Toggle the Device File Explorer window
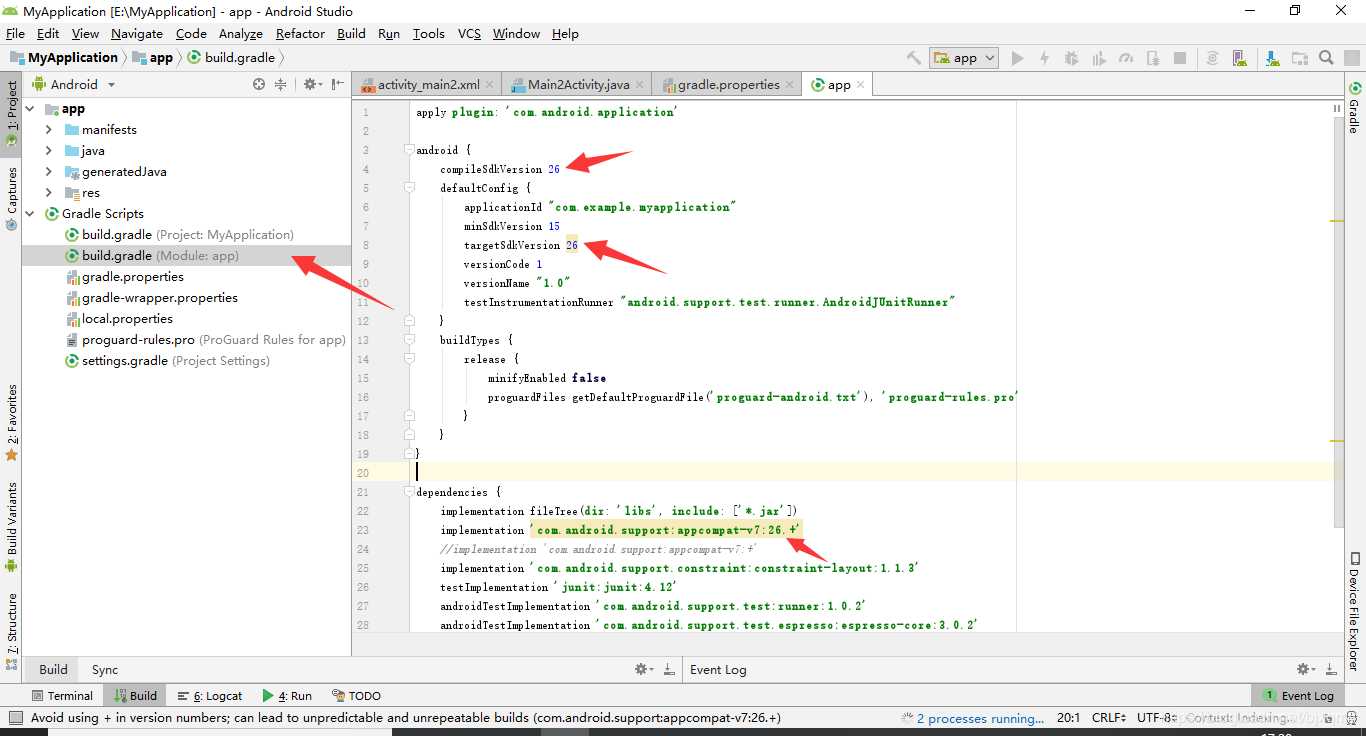The image size is (1366, 736). 1354,611
